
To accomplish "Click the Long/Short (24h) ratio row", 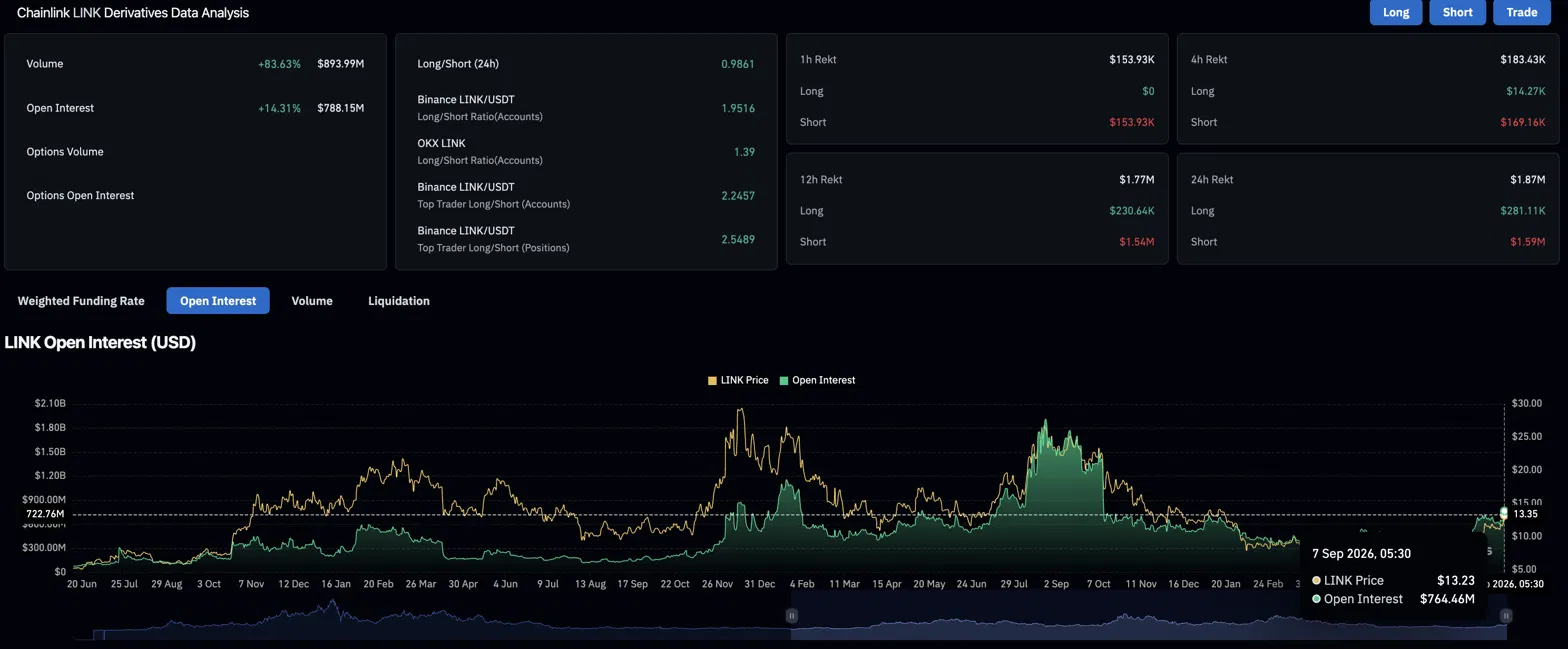I will coord(586,64).
